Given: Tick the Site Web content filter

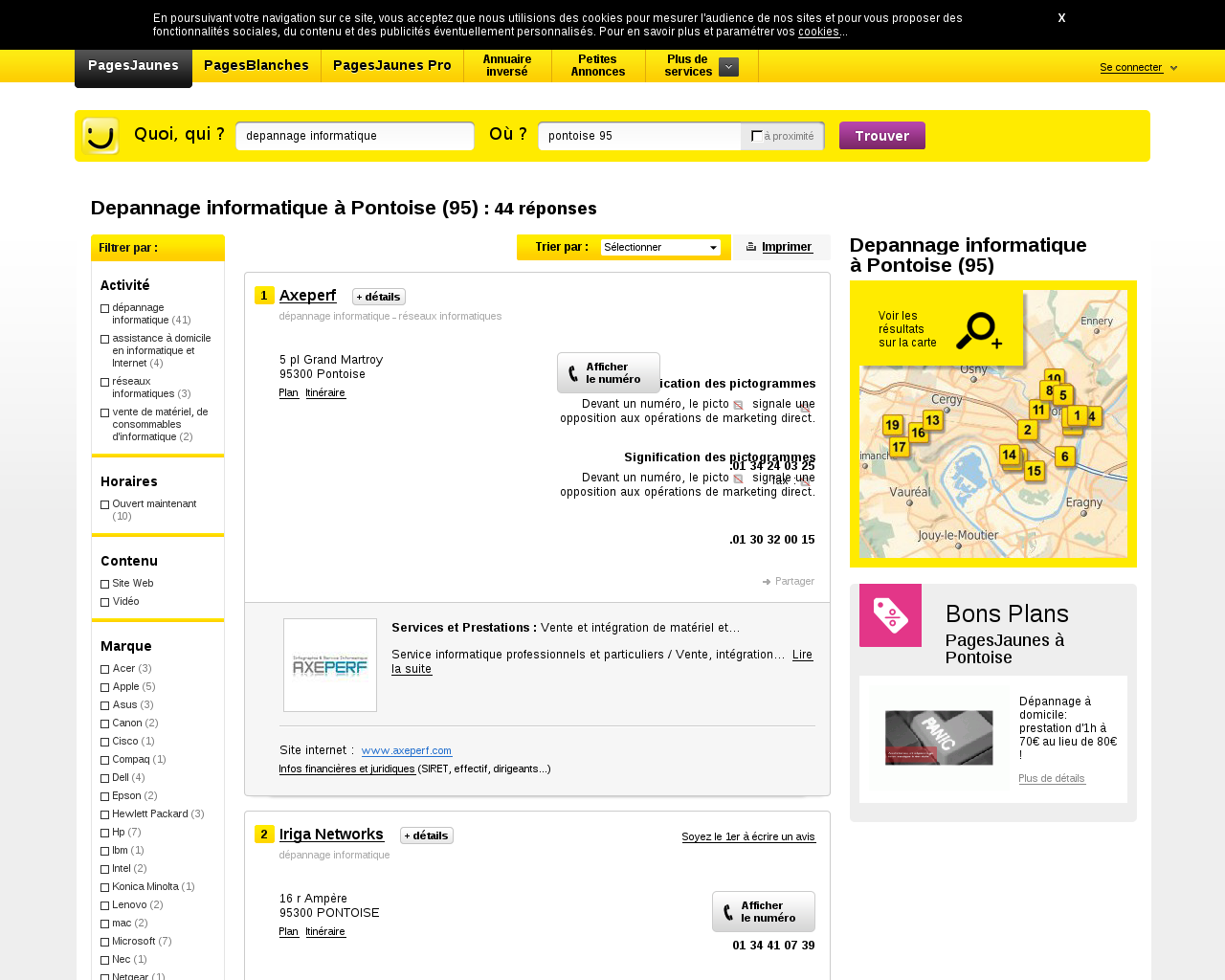Looking at the screenshot, I should [x=105, y=584].
